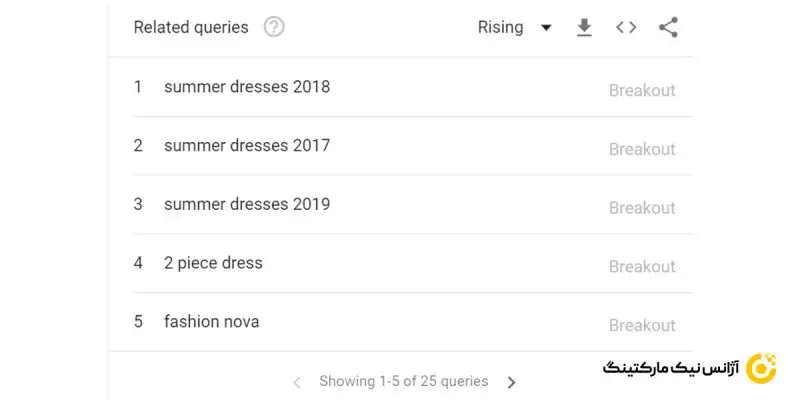Download the related queries CSV
This screenshot has width=800, height=400.
point(585,28)
